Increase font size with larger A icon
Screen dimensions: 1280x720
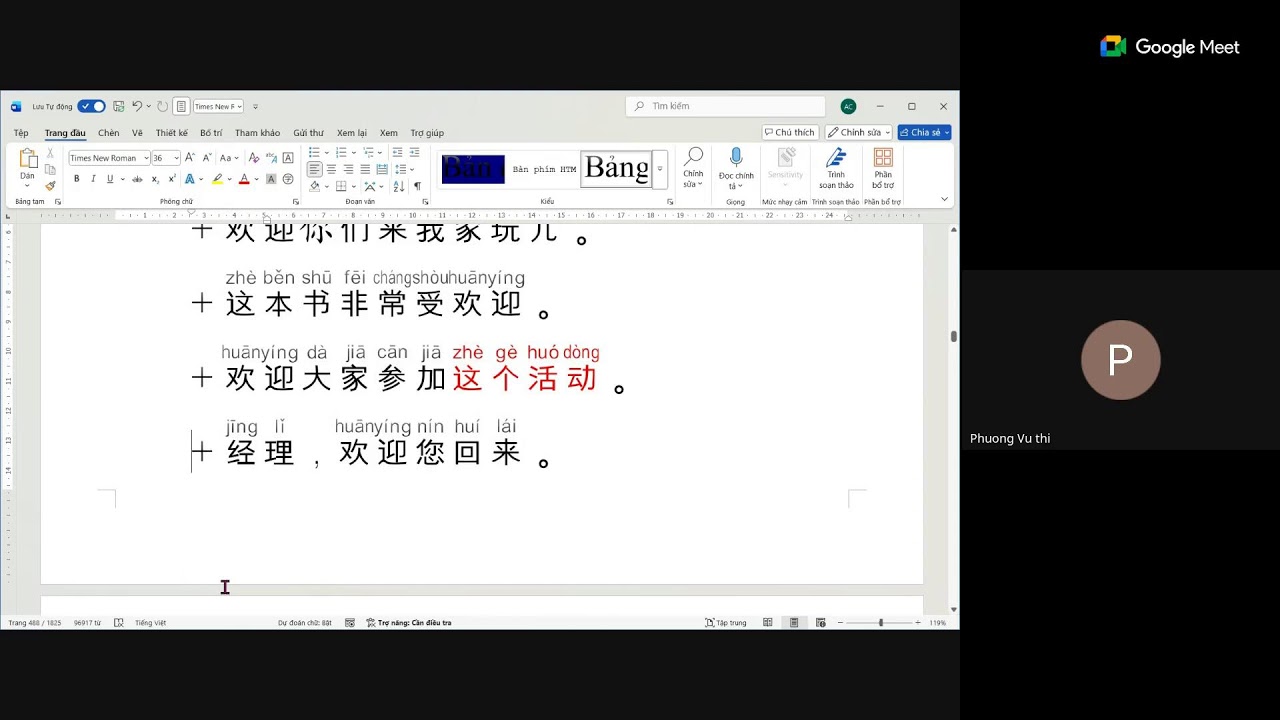tap(190, 158)
